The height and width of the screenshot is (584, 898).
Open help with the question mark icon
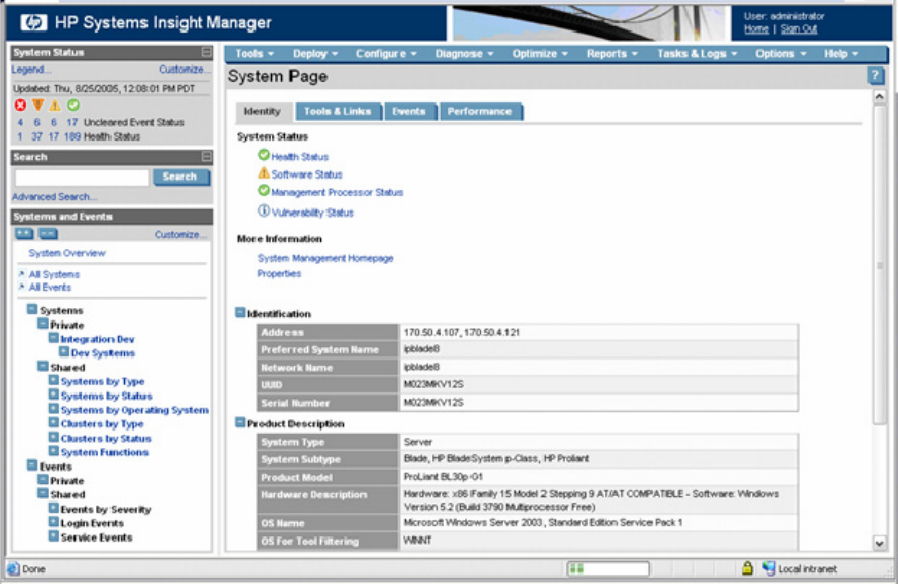click(x=875, y=76)
